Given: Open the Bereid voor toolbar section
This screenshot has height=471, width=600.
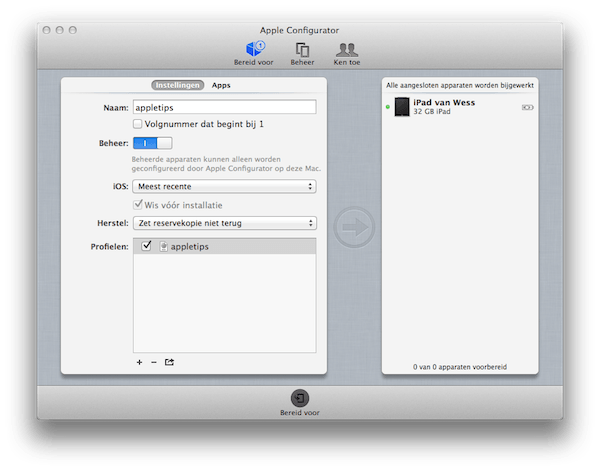Looking at the screenshot, I should 254,53.
